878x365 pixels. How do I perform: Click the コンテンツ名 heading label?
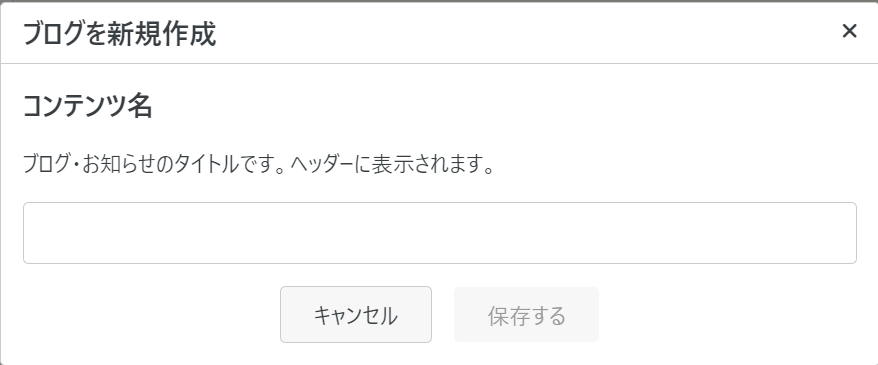point(87,105)
